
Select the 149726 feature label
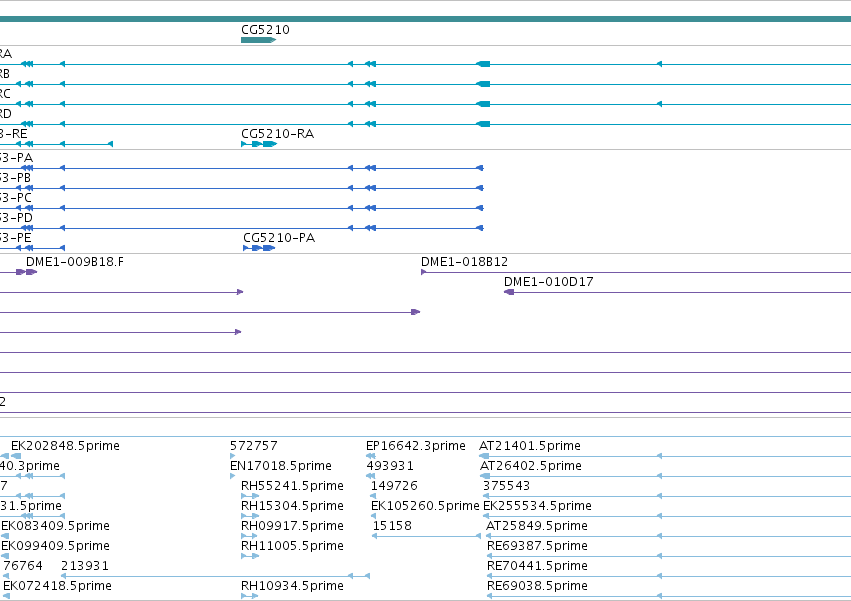pyautogui.click(x=394, y=486)
